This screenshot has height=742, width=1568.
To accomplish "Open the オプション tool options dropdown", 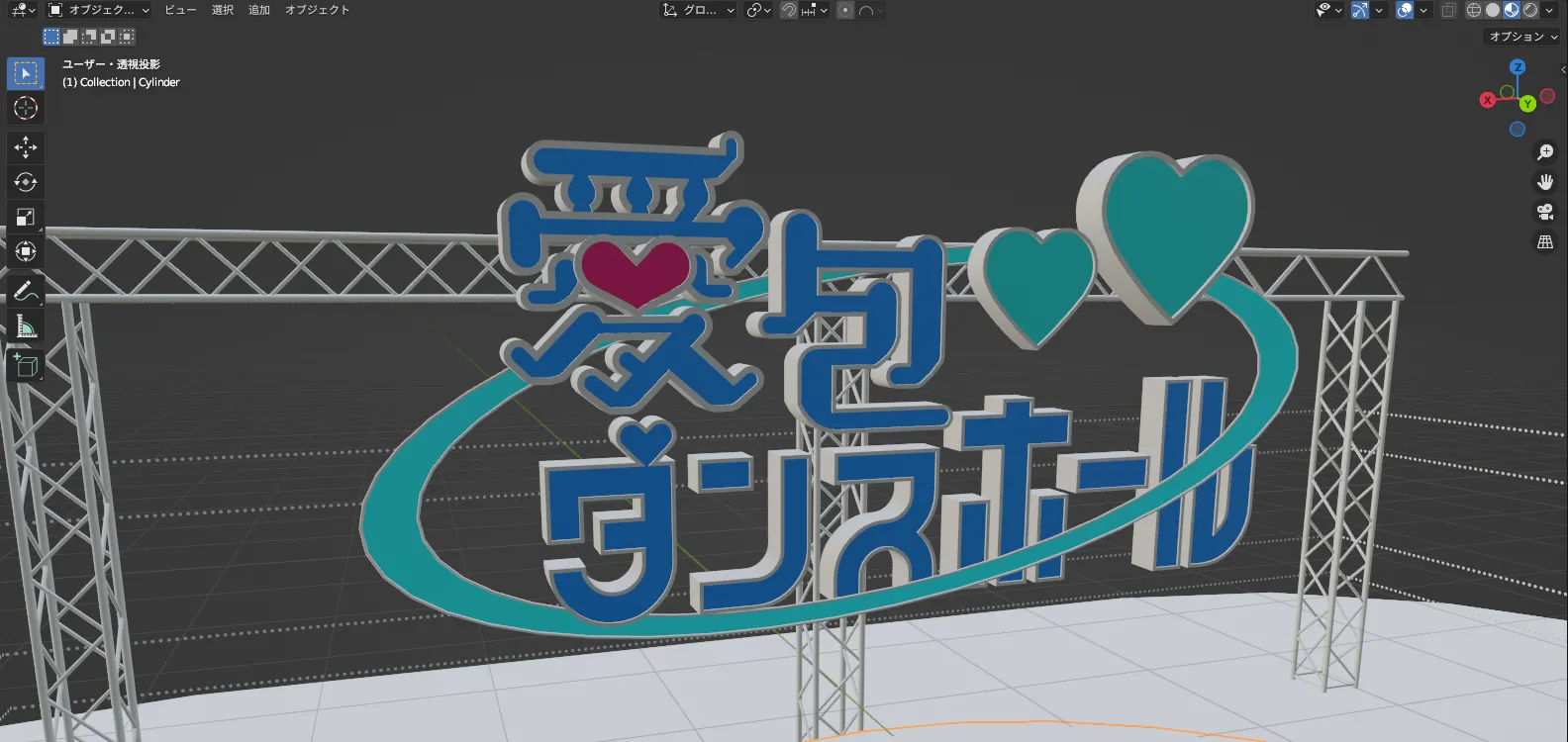I will [1523, 37].
